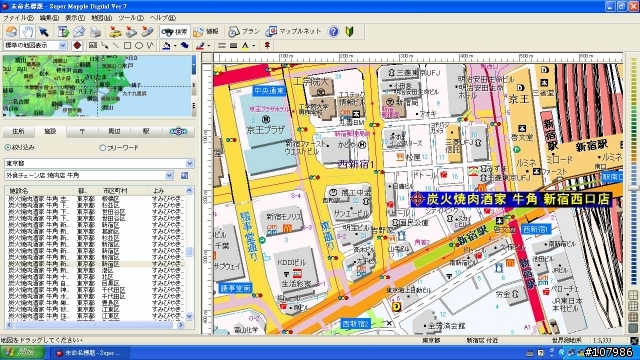Click the 炭火焼肉酒家 牛角 新宿西口店 map label

[x=512, y=199]
